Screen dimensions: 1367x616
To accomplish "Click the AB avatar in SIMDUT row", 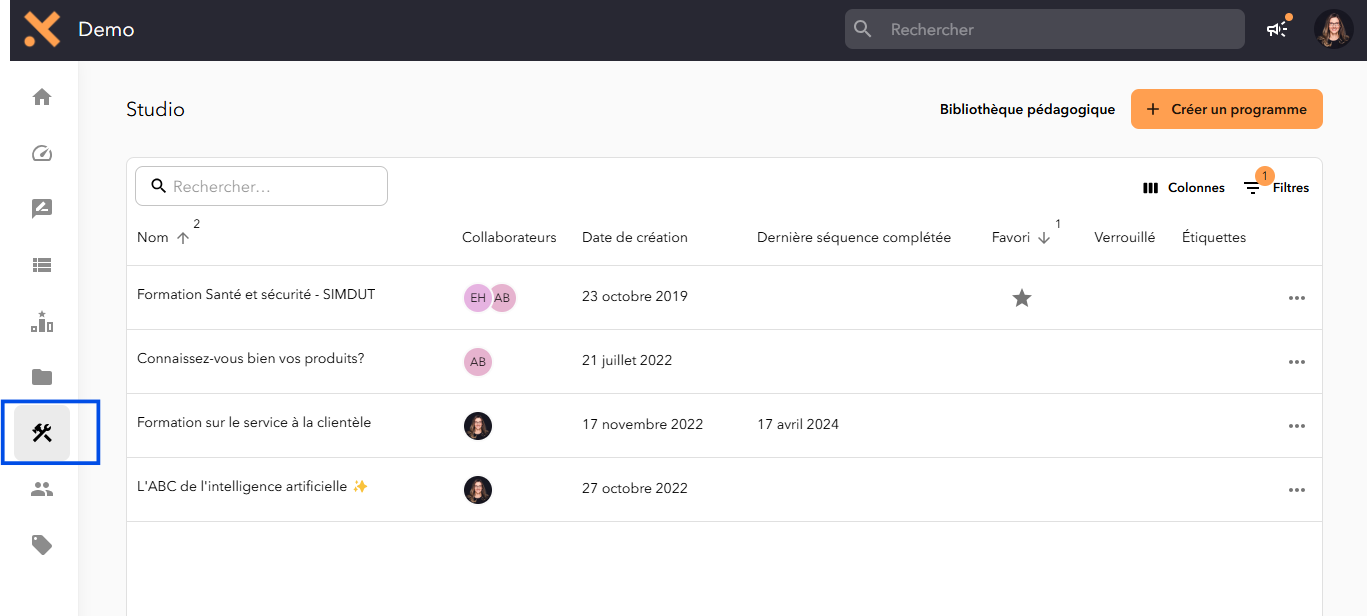I will 502,298.
